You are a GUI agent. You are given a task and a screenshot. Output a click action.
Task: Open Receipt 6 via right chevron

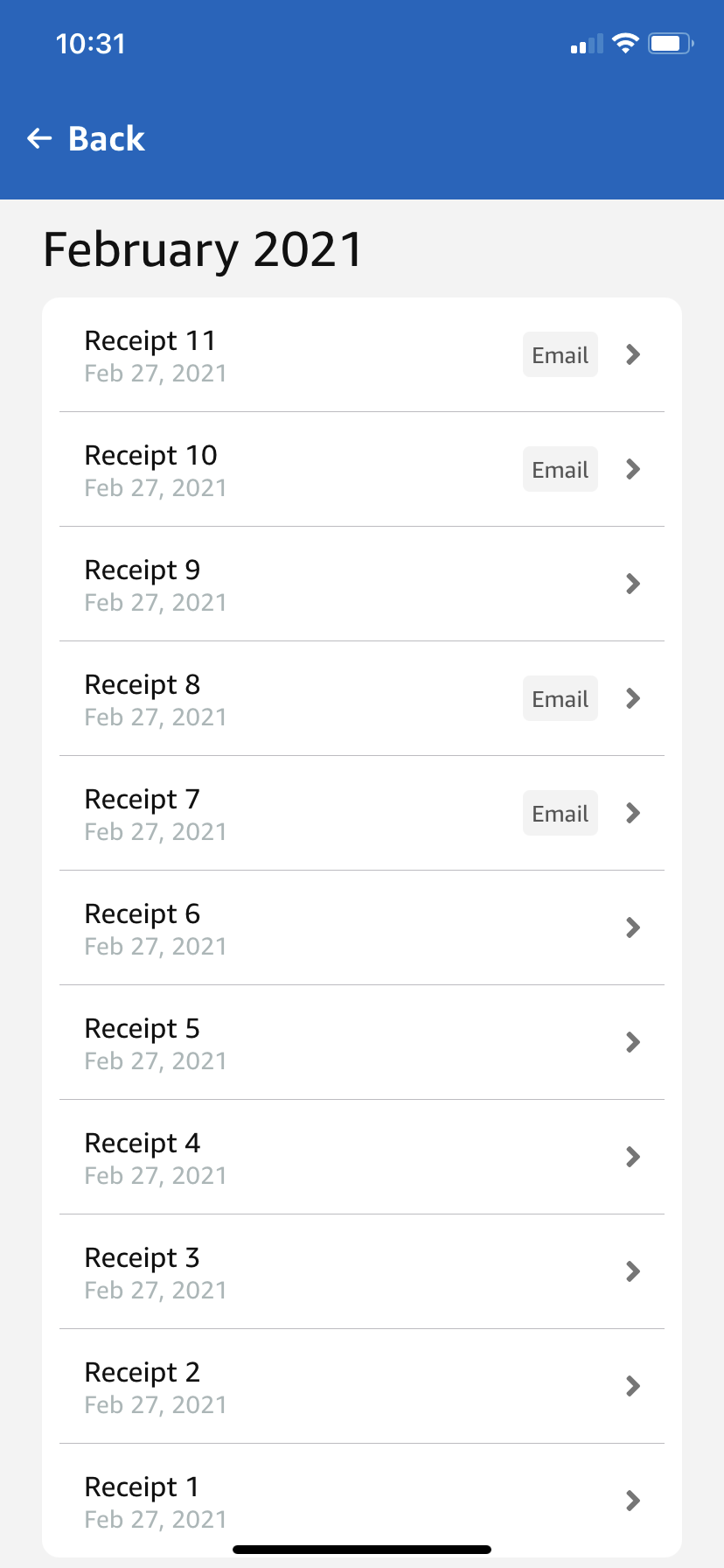(634, 927)
